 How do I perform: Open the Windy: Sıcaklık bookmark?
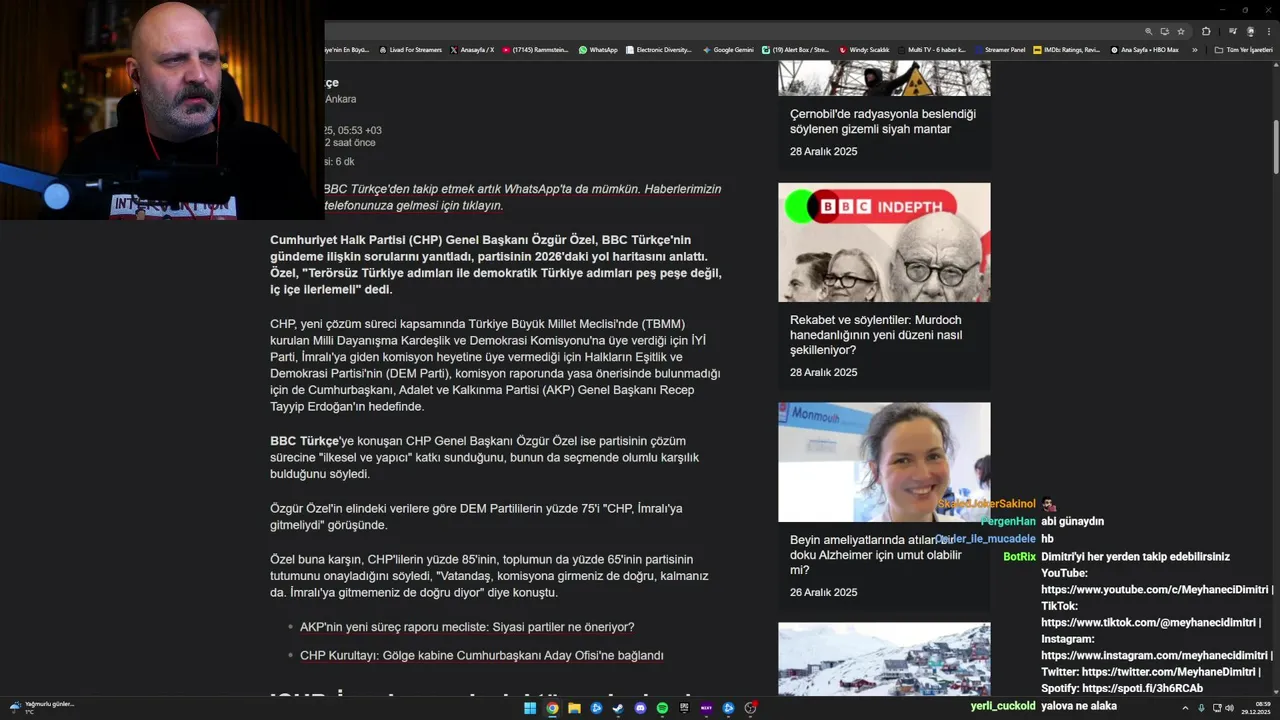tap(864, 50)
